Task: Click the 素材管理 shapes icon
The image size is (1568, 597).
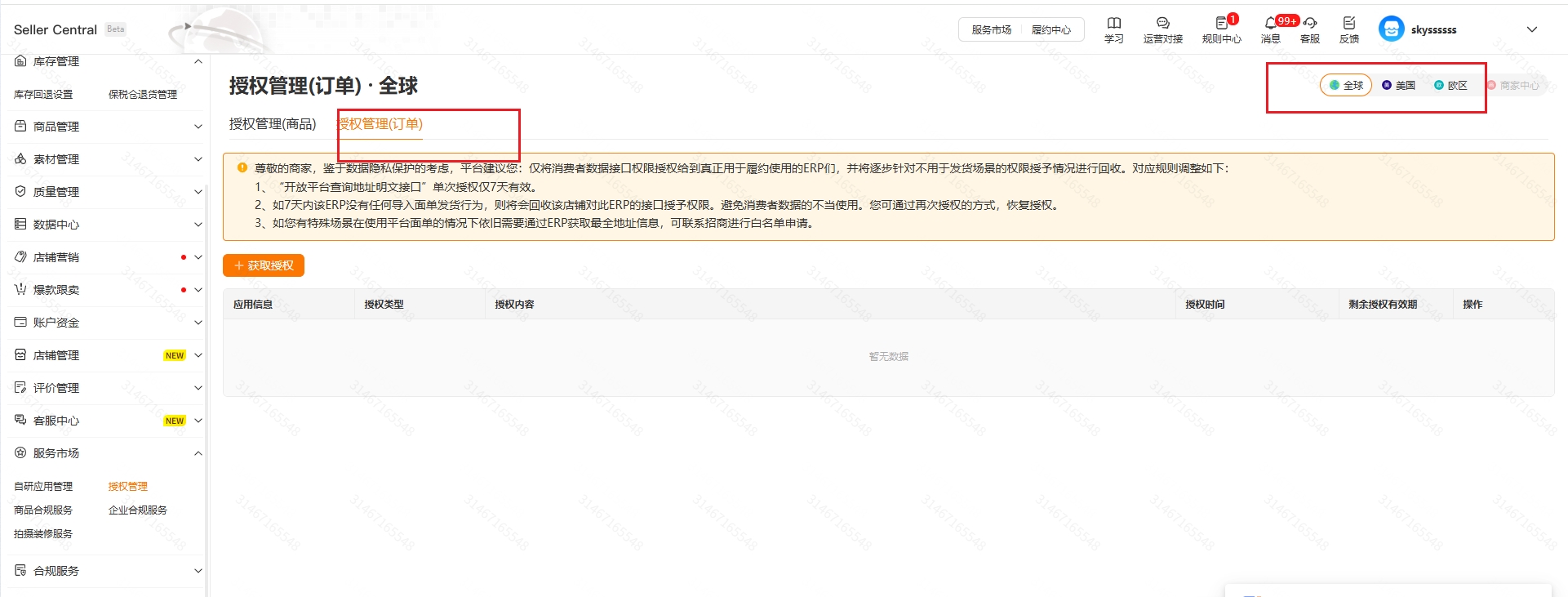Action: [x=20, y=159]
